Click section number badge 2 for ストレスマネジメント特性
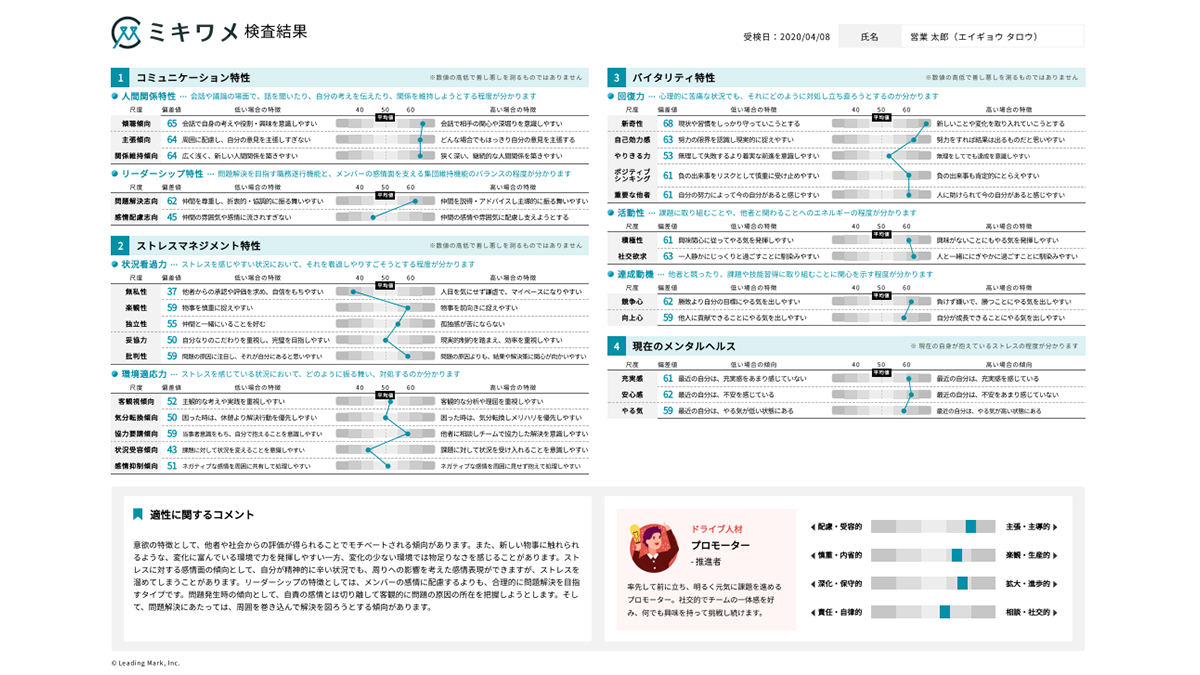 pyautogui.click(x=120, y=245)
